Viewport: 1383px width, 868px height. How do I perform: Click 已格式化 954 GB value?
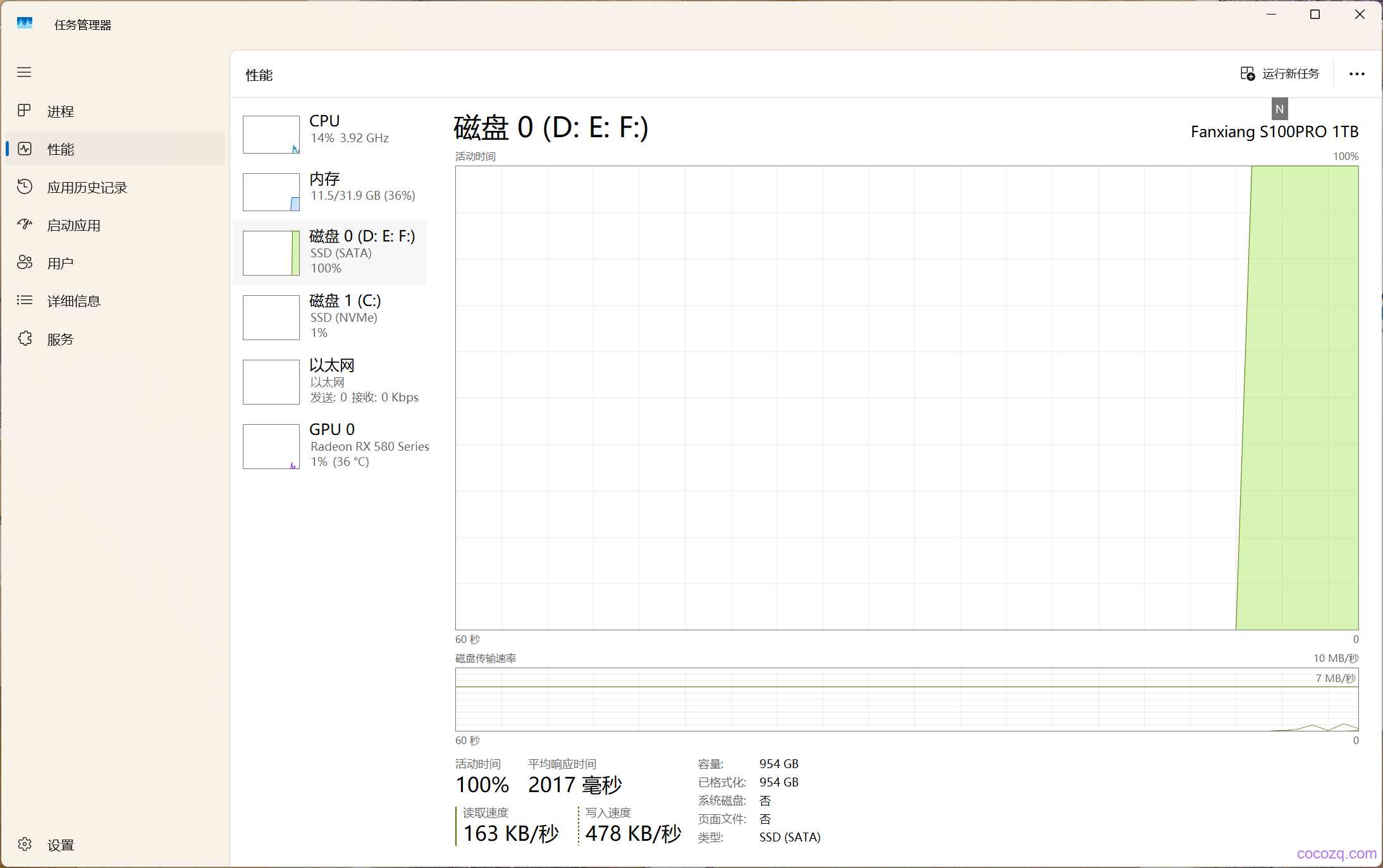click(x=779, y=782)
